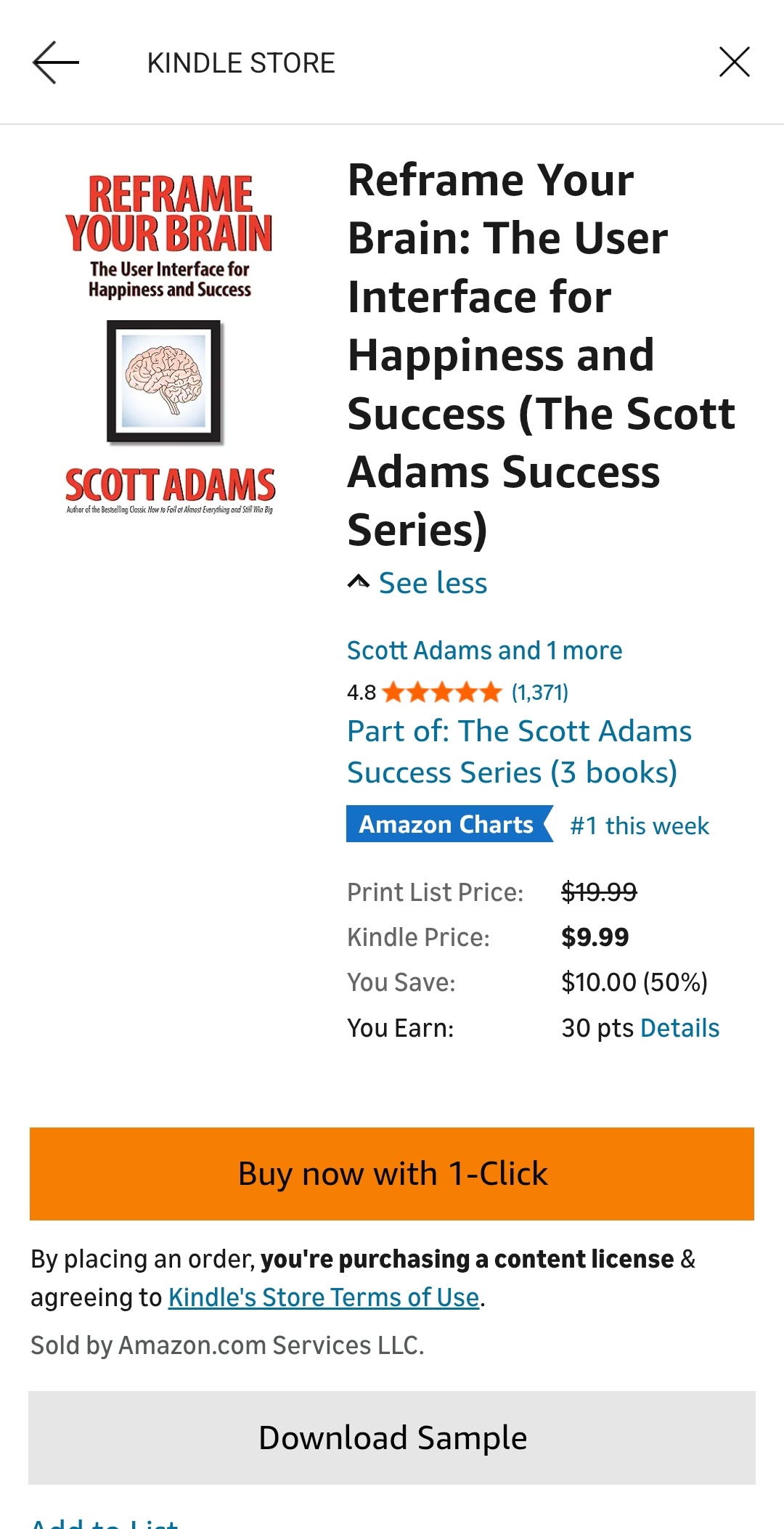Screen dimensions: 784x1529
Task: Open the Reframe Your Brain cover image
Action: pyautogui.click(x=170, y=343)
